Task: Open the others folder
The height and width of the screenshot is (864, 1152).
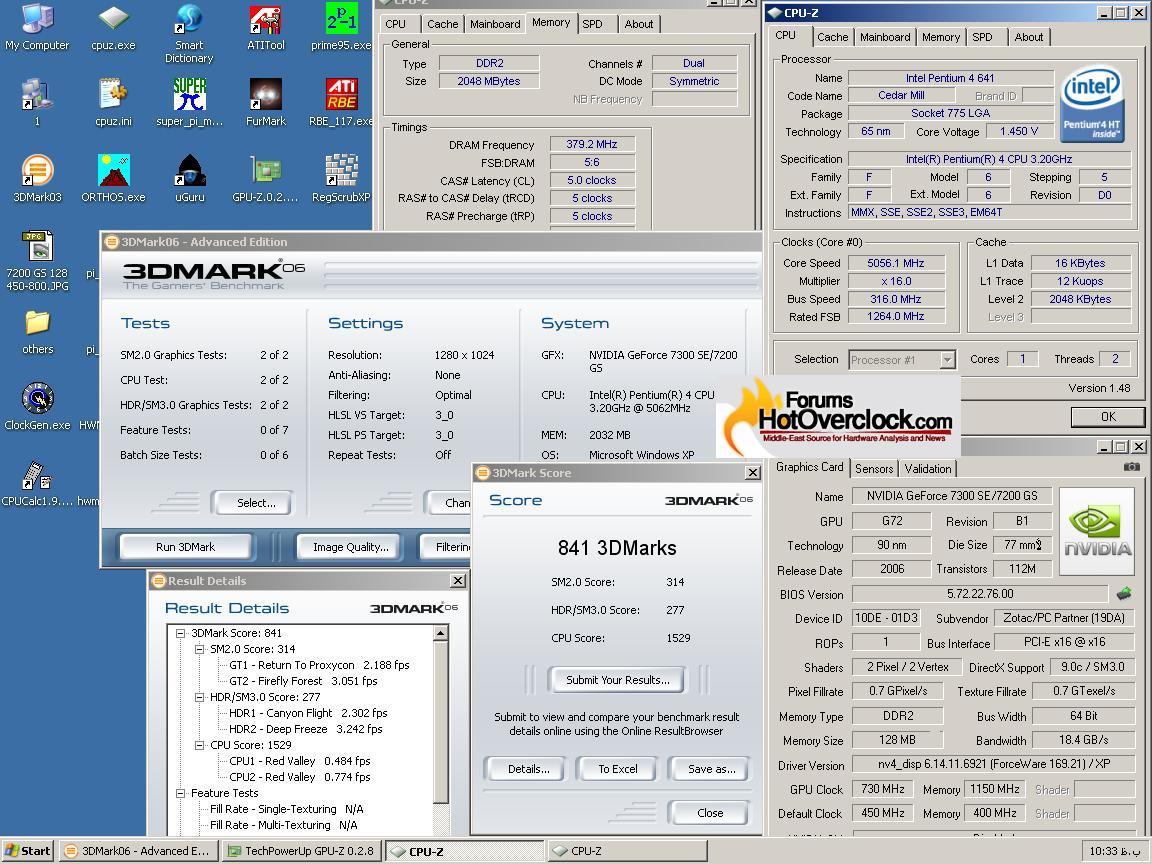Action: point(37,331)
